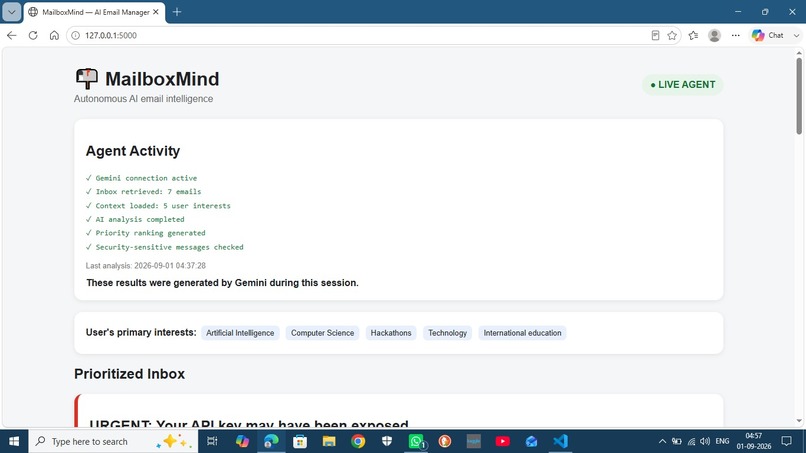Click the Computer Science interest tag
806x453 pixels.
[x=322, y=333]
